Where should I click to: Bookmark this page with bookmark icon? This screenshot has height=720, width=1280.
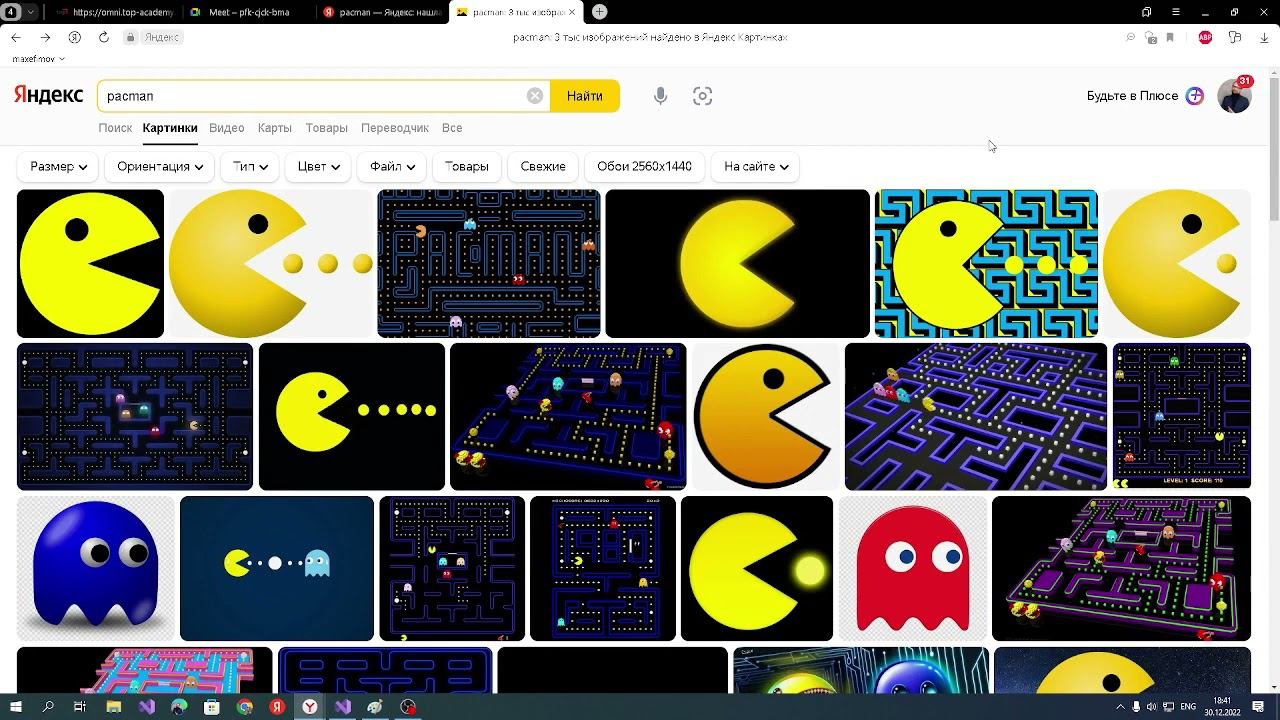pos(1169,37)
